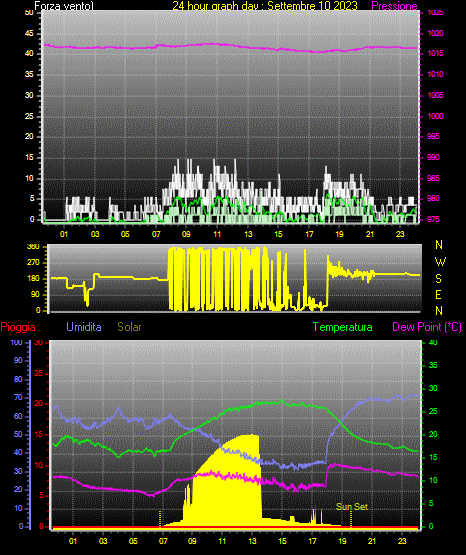Click '980' on the pressure axis

pyautogui.click(x=433, y=198)
